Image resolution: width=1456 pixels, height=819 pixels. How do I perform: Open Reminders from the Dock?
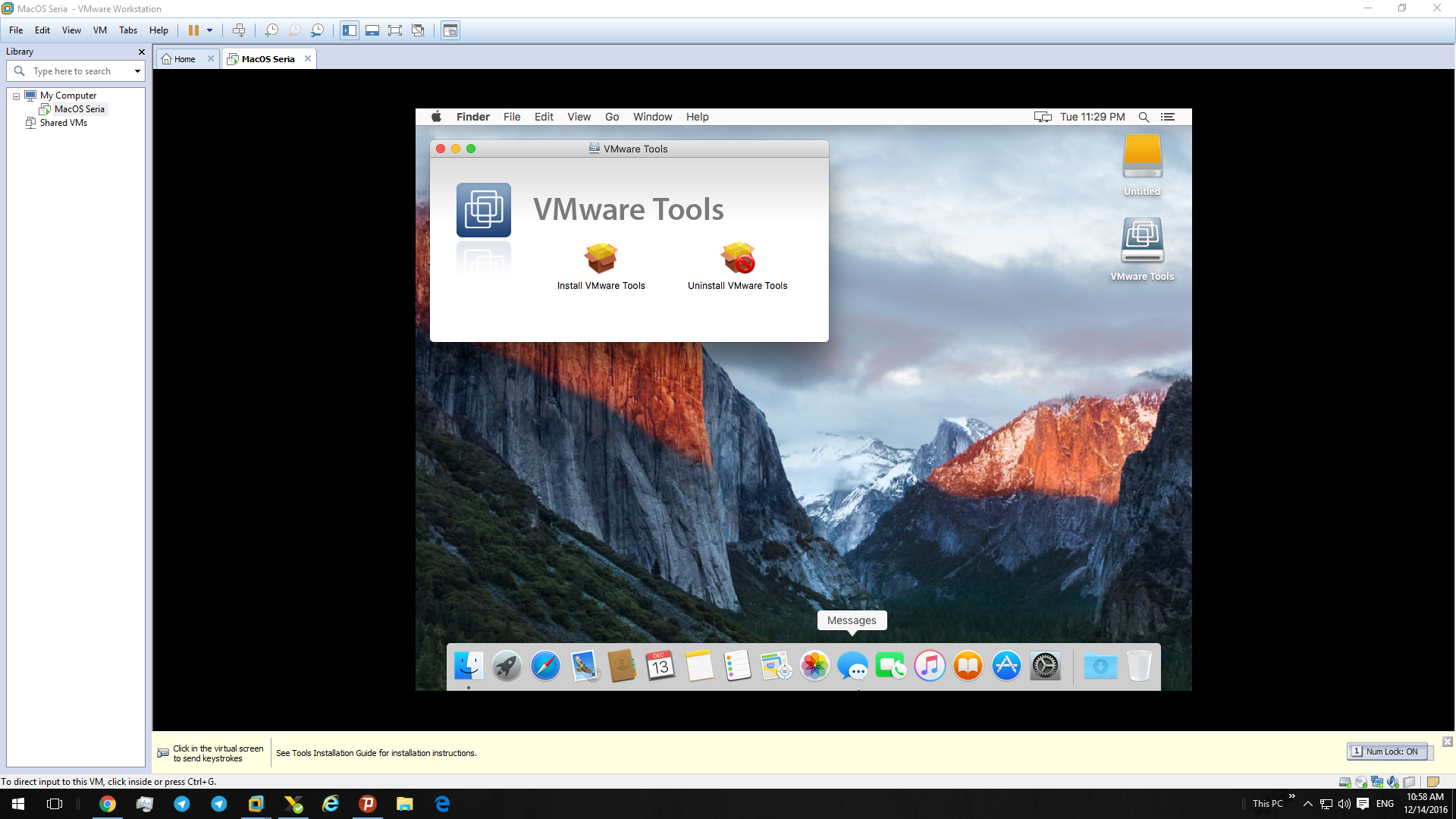point(737,666)
